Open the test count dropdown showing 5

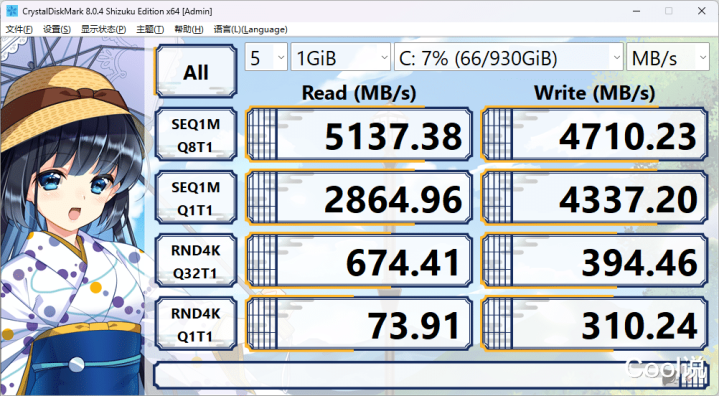(266, 57)
